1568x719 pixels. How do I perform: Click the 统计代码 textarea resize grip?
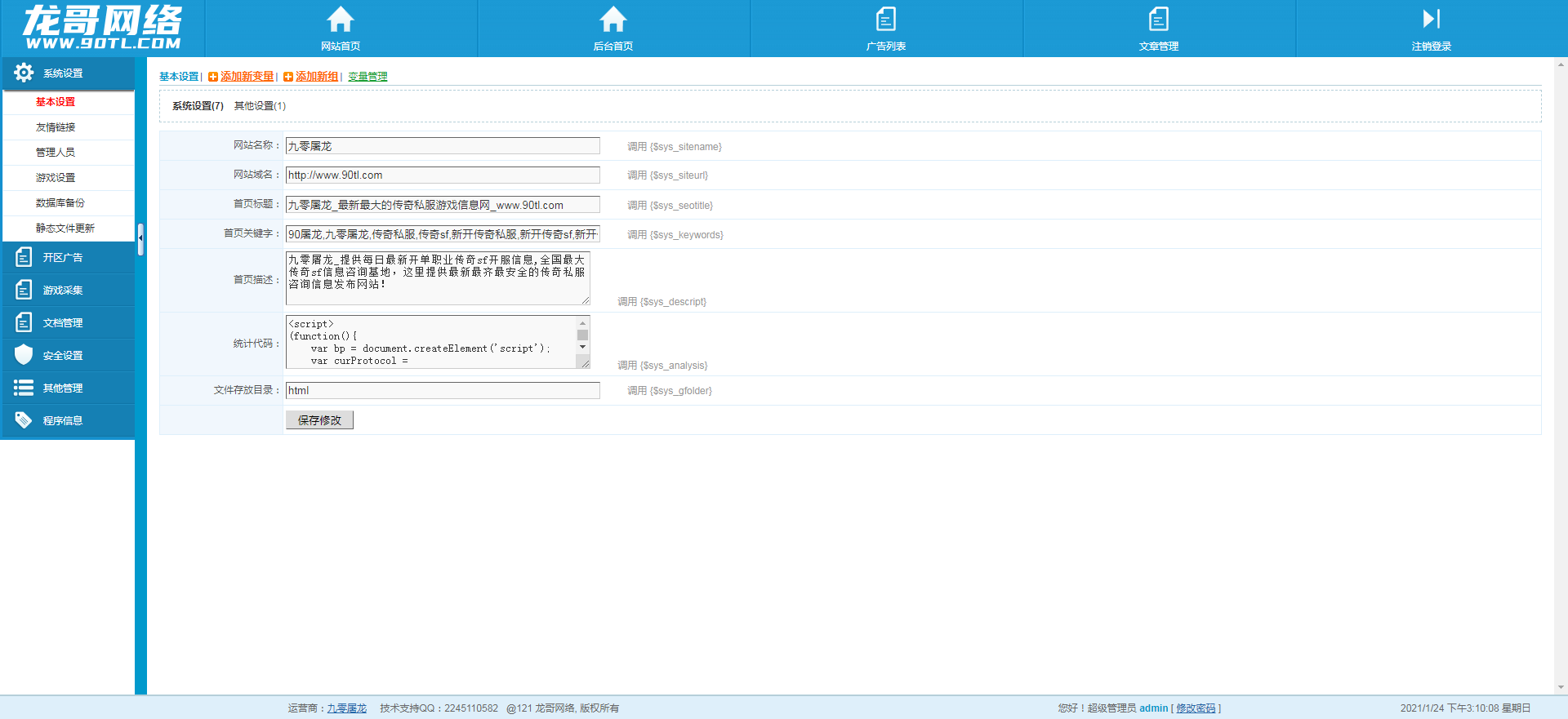click(586, 364)
